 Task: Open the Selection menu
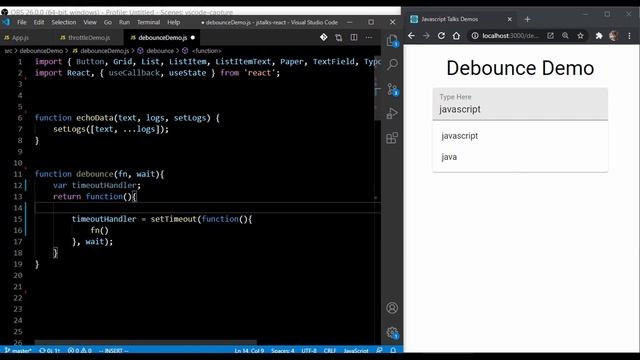coord(64,22)
